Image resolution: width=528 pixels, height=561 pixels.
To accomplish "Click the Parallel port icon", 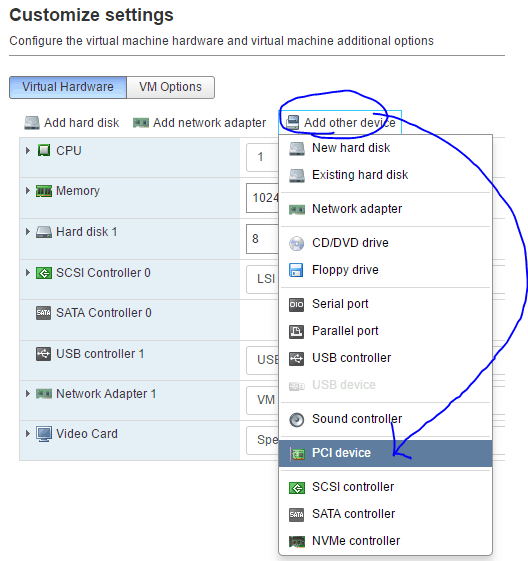I will point(297,331).
